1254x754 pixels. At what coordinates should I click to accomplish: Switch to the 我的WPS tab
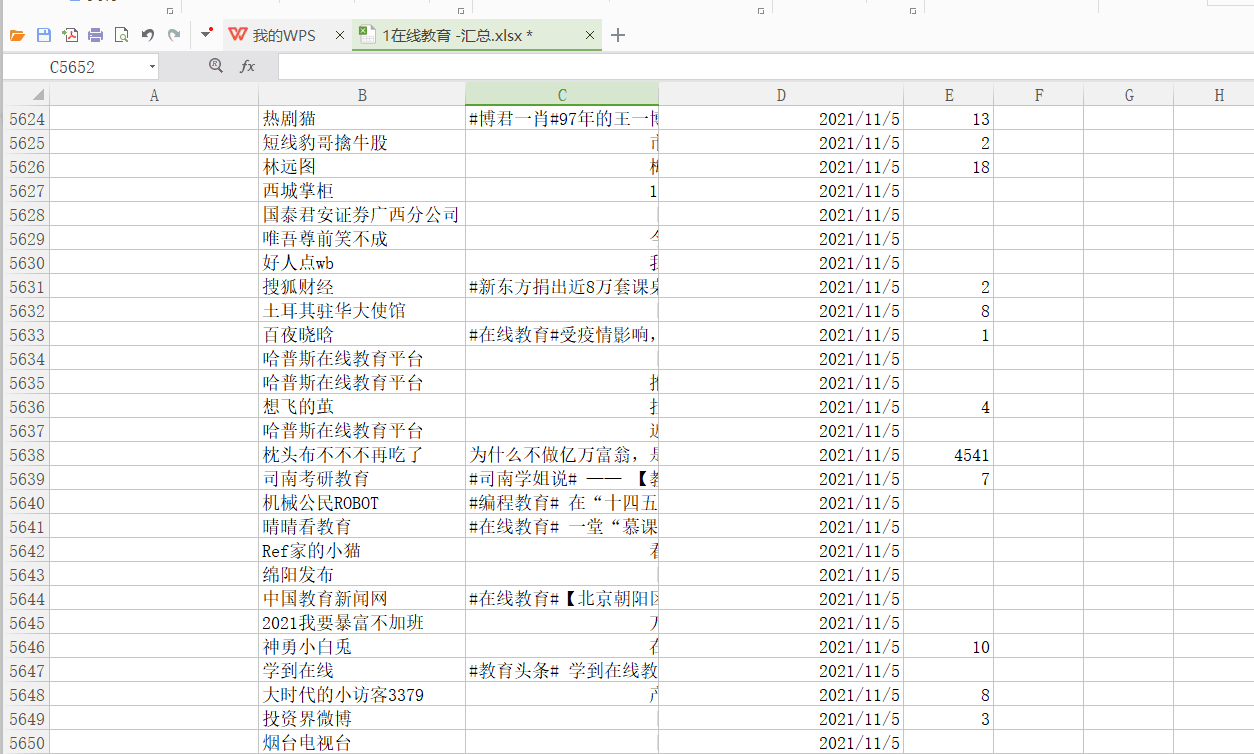pos(283,35)
